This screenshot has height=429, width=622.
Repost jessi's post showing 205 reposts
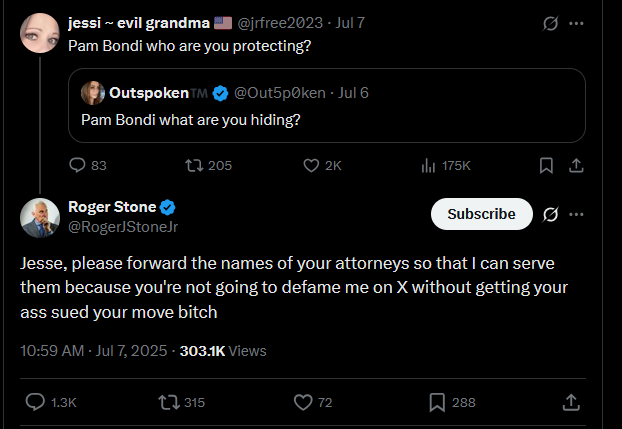(x=209, y=165)
